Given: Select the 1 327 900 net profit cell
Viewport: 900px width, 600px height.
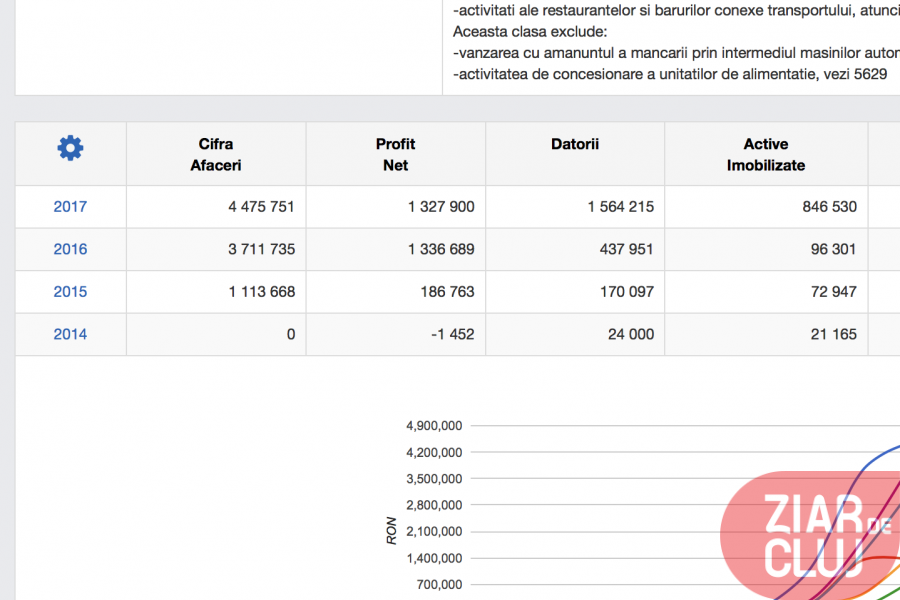Looking at the screenshot, I should pyautogui.click(x=441, y=207).
